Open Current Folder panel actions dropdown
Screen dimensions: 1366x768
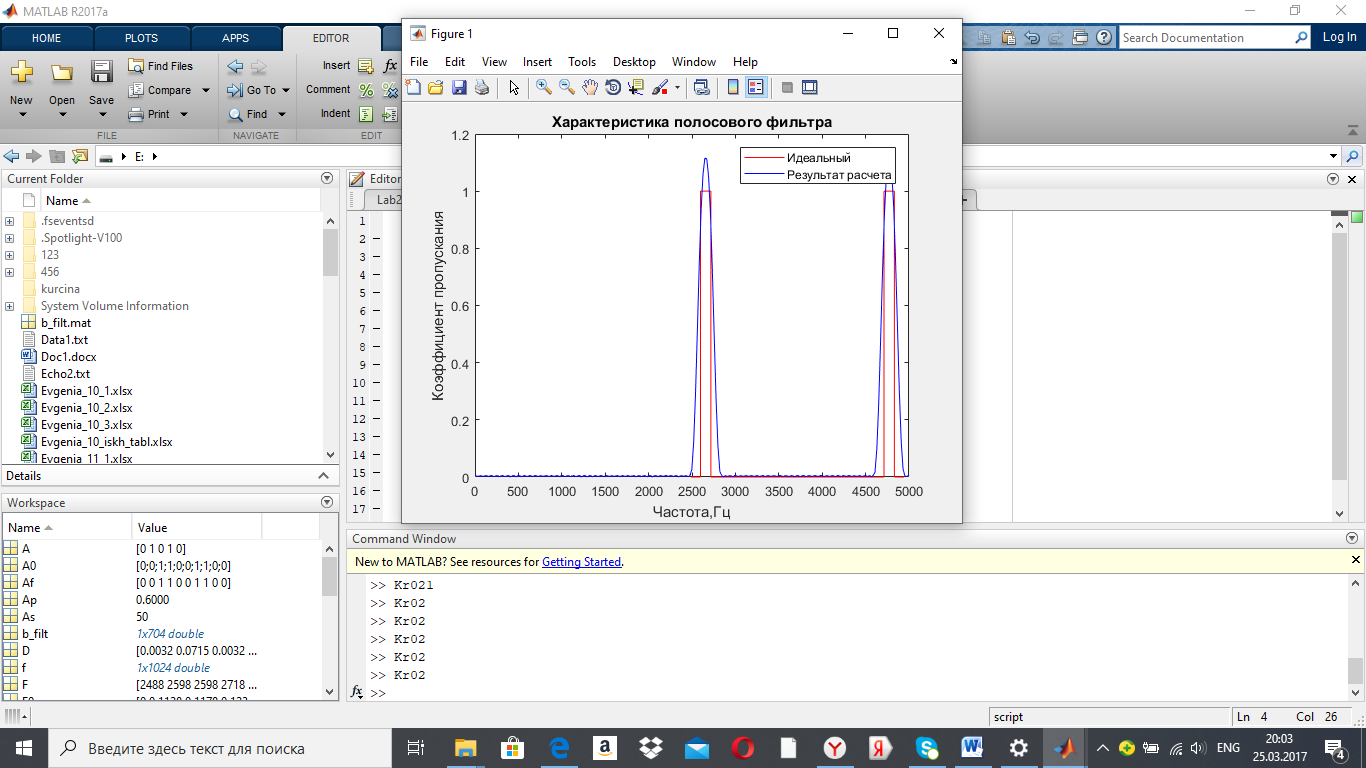(327, 178)
